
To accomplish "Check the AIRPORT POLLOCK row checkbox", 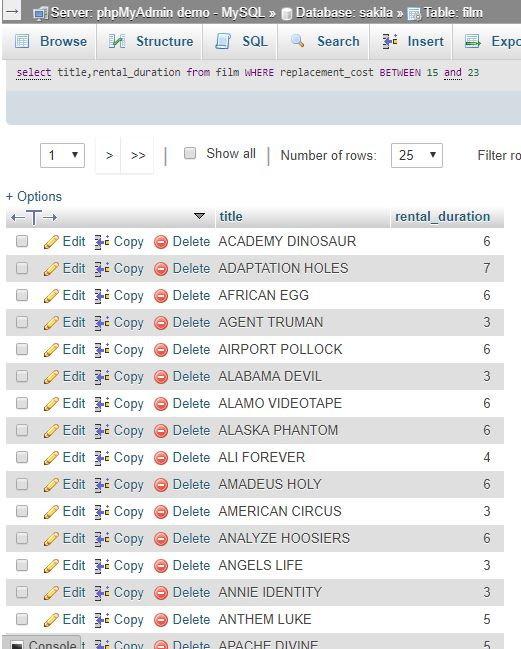I will (22, 349).
